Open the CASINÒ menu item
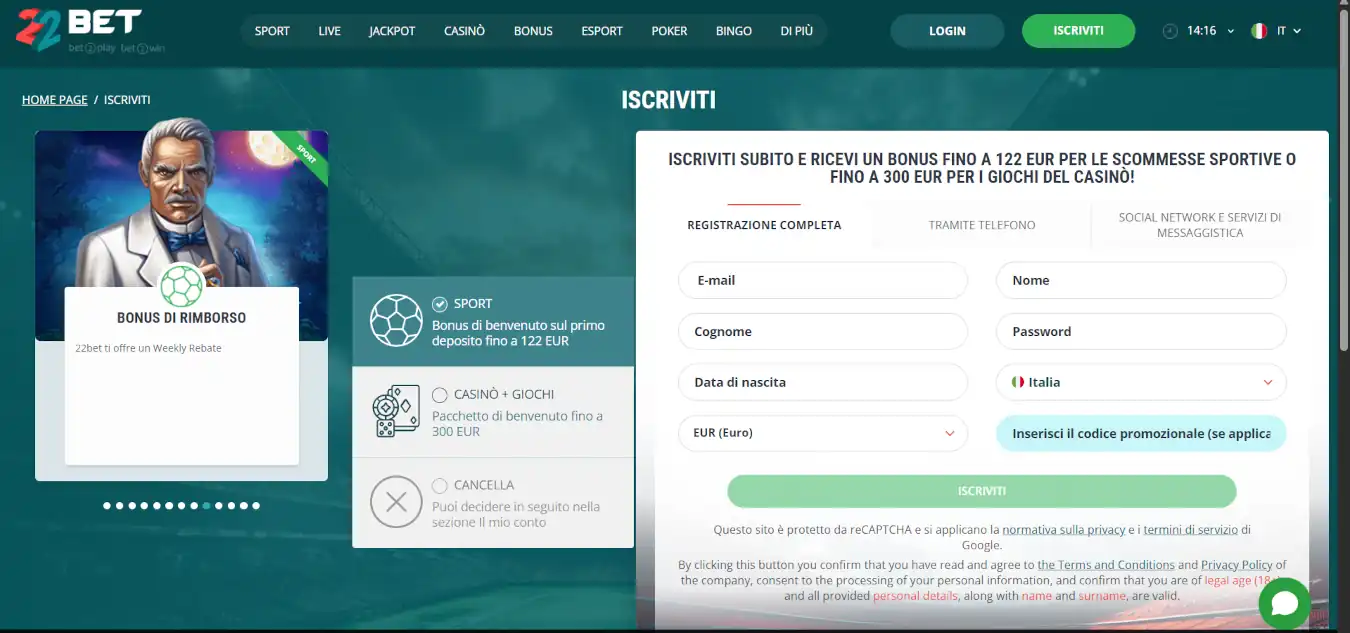 (465, 31)
